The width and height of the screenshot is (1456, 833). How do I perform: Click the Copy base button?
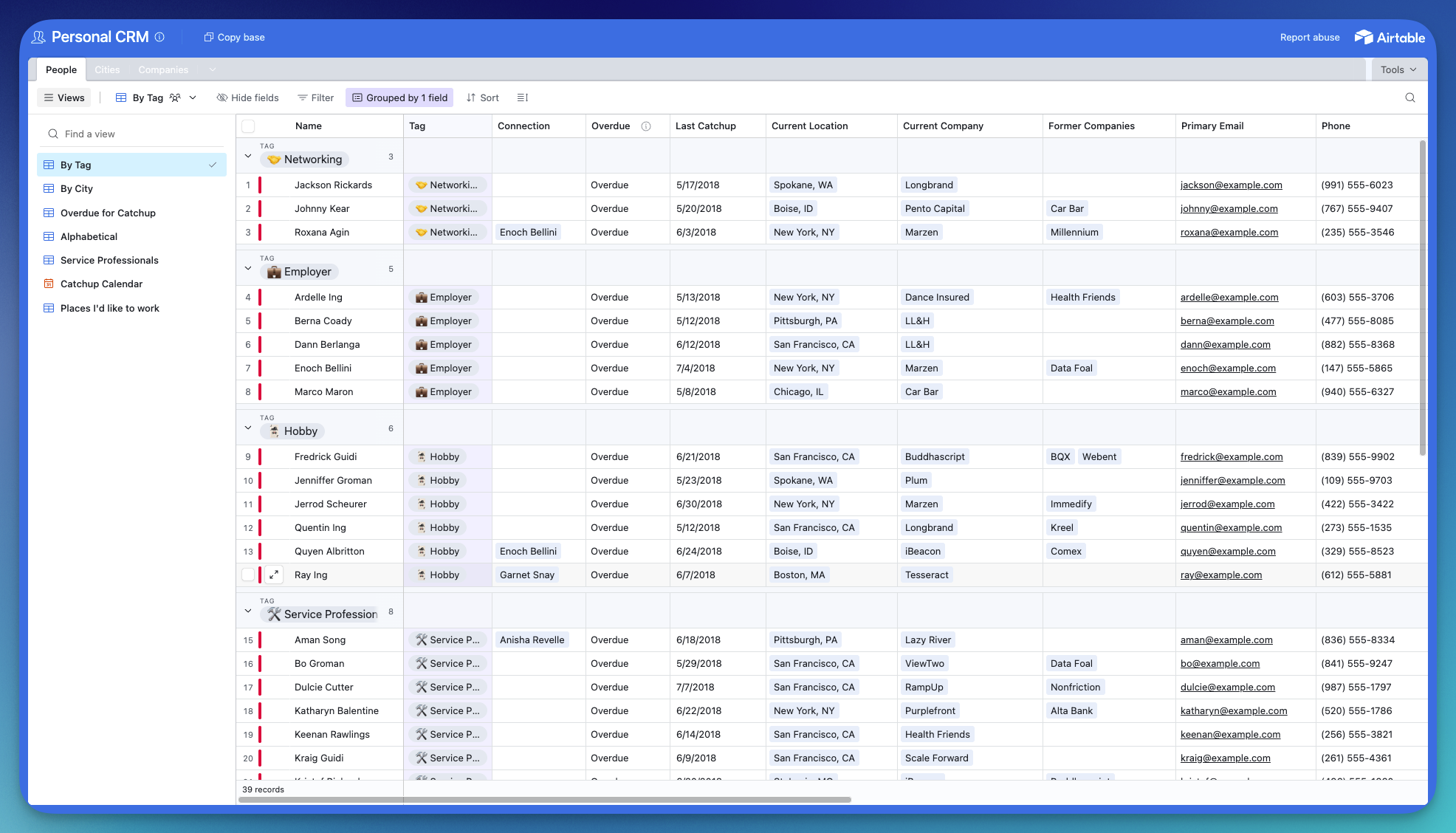tap(235, 37)
